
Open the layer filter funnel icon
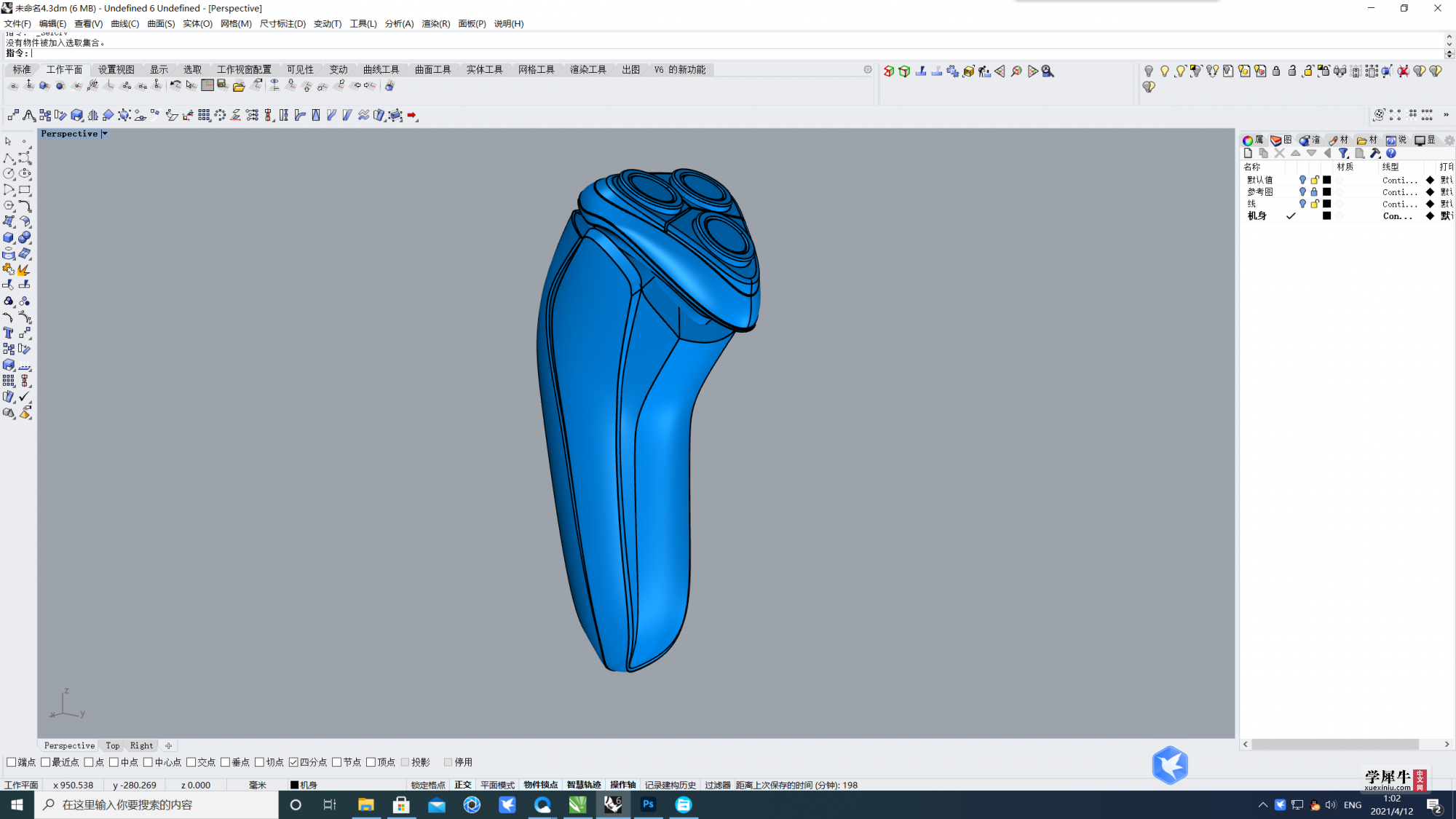click(1343, 154)
